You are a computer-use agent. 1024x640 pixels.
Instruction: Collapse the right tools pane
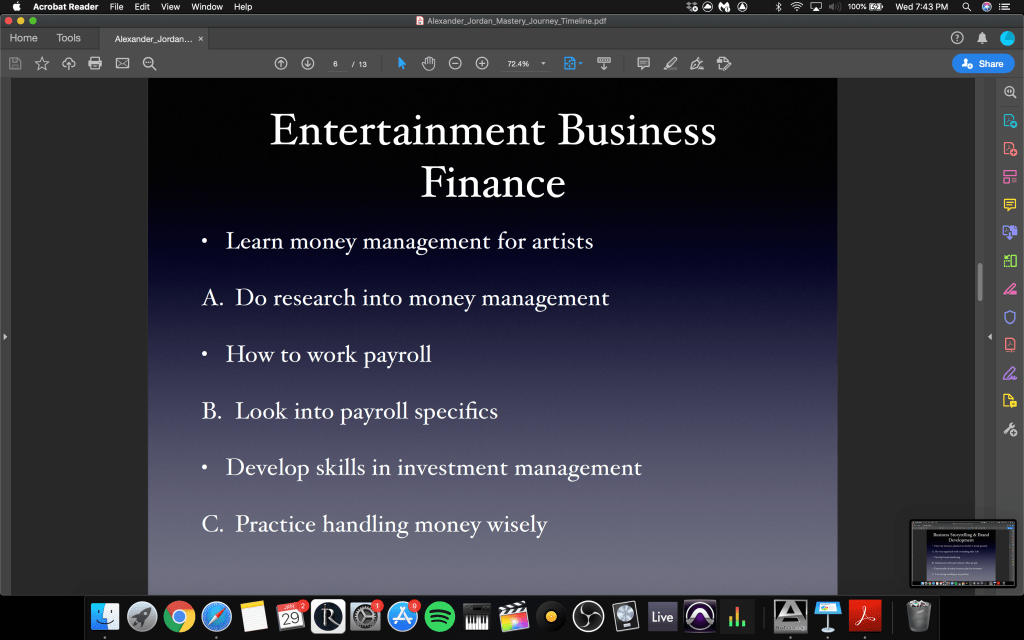tap(990, 337)
